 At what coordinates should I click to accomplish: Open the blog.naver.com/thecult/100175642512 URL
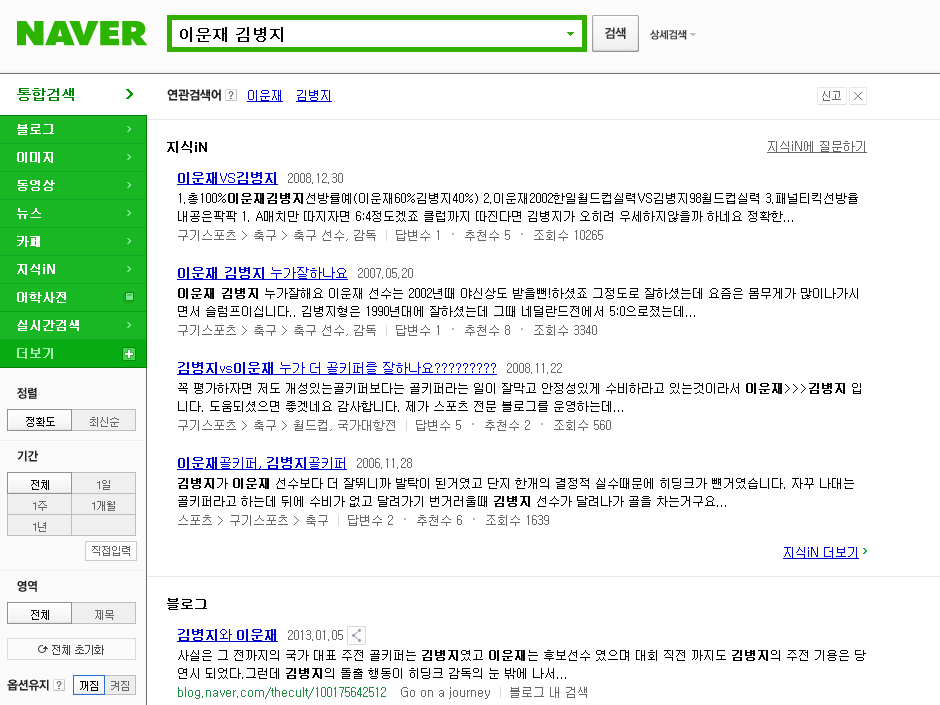pos(282,692)
